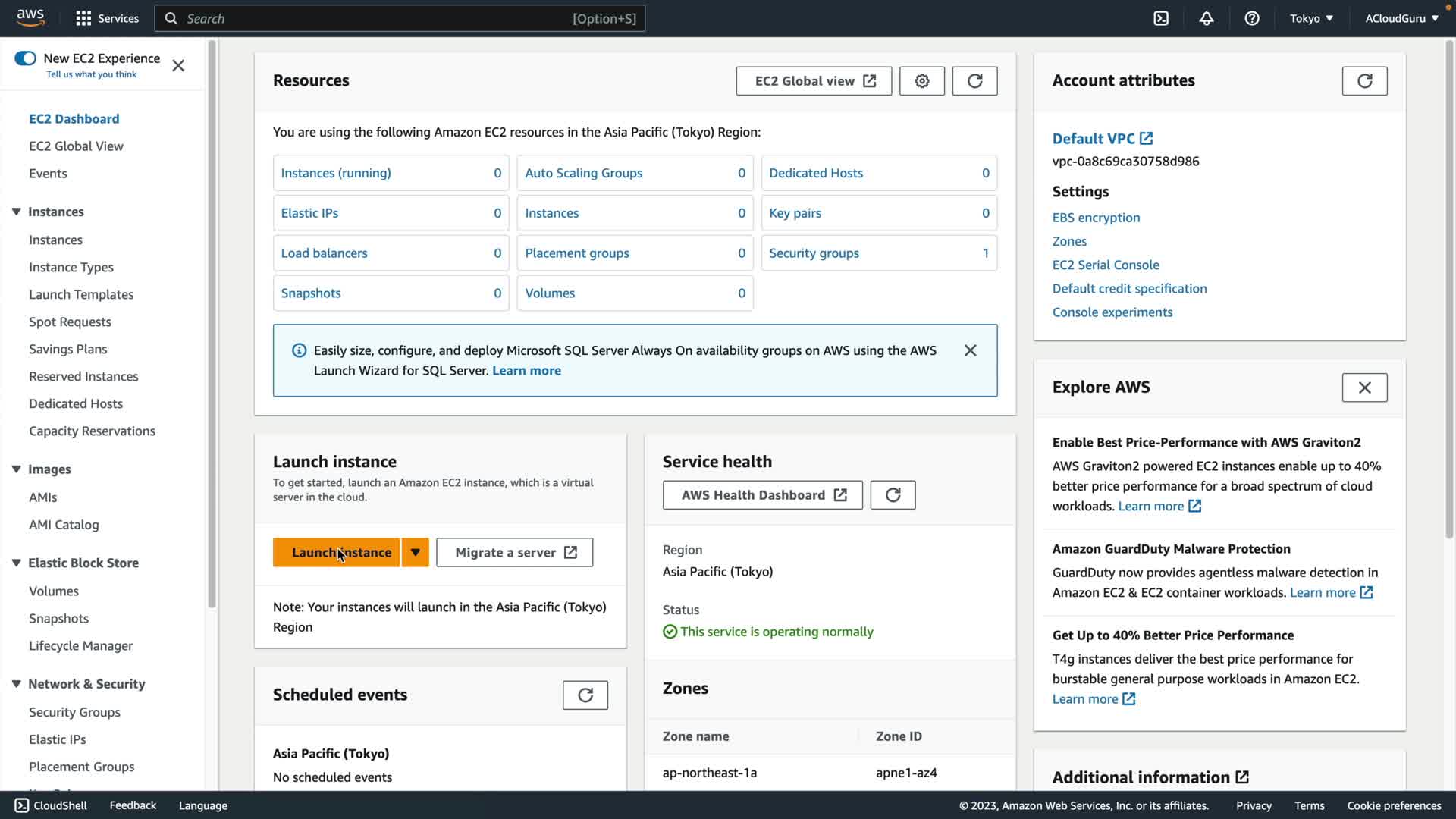1456x819 pixels.
Task: Open the notifications bell
Action: point(1207,18)
